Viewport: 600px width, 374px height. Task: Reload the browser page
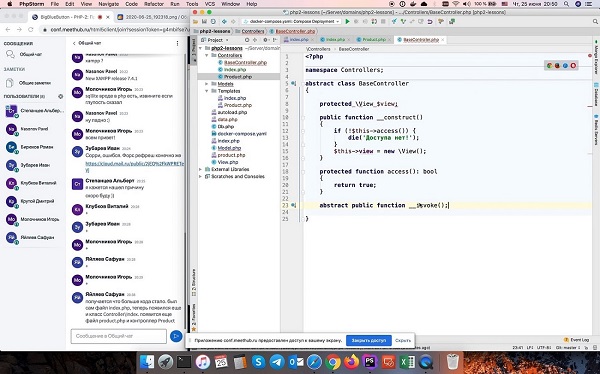(x=31, y=29)
